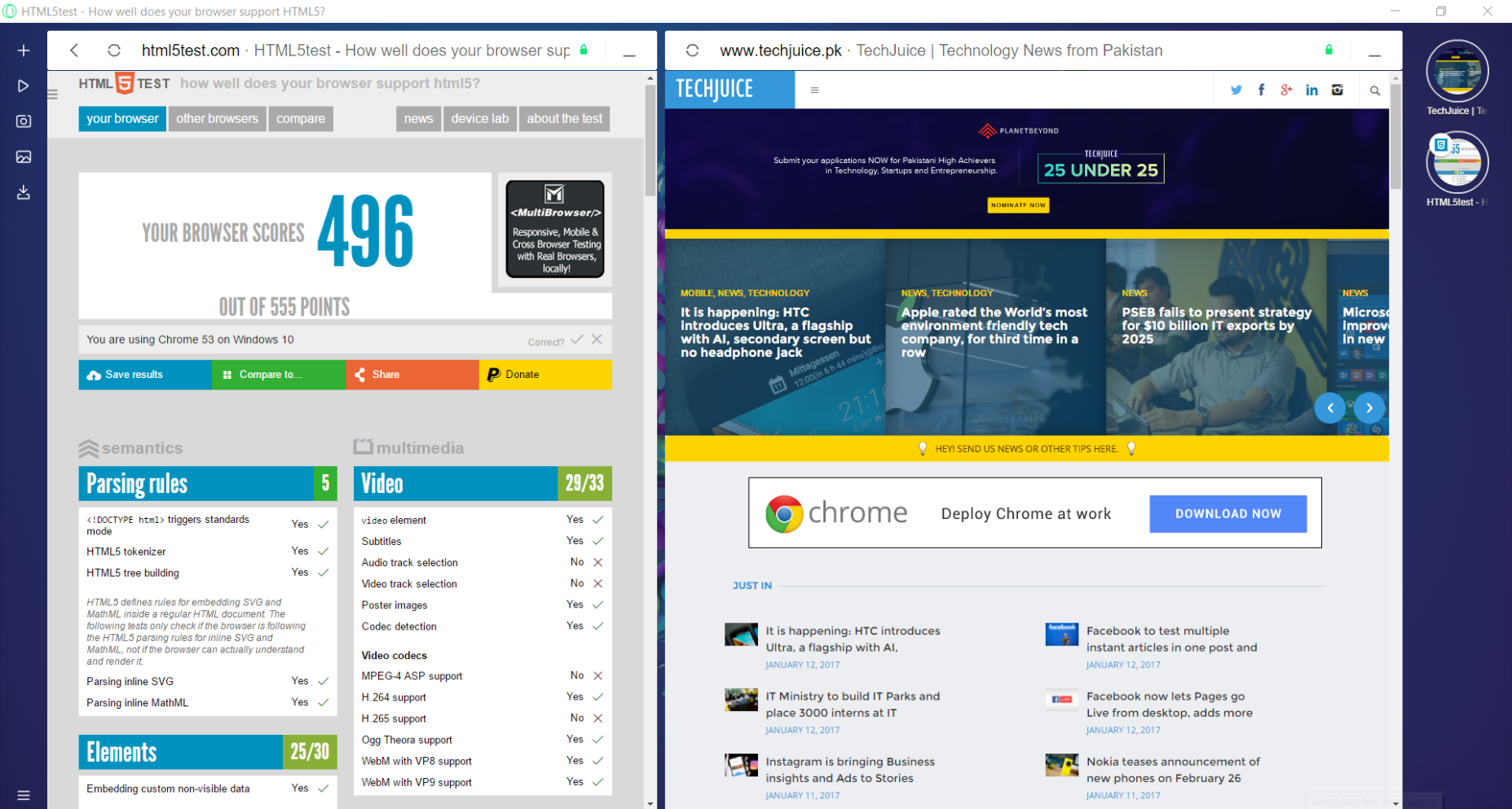Switch to the TechJuice tab thumbnail
The image size is (1512, 809).
coord(1457,72)
